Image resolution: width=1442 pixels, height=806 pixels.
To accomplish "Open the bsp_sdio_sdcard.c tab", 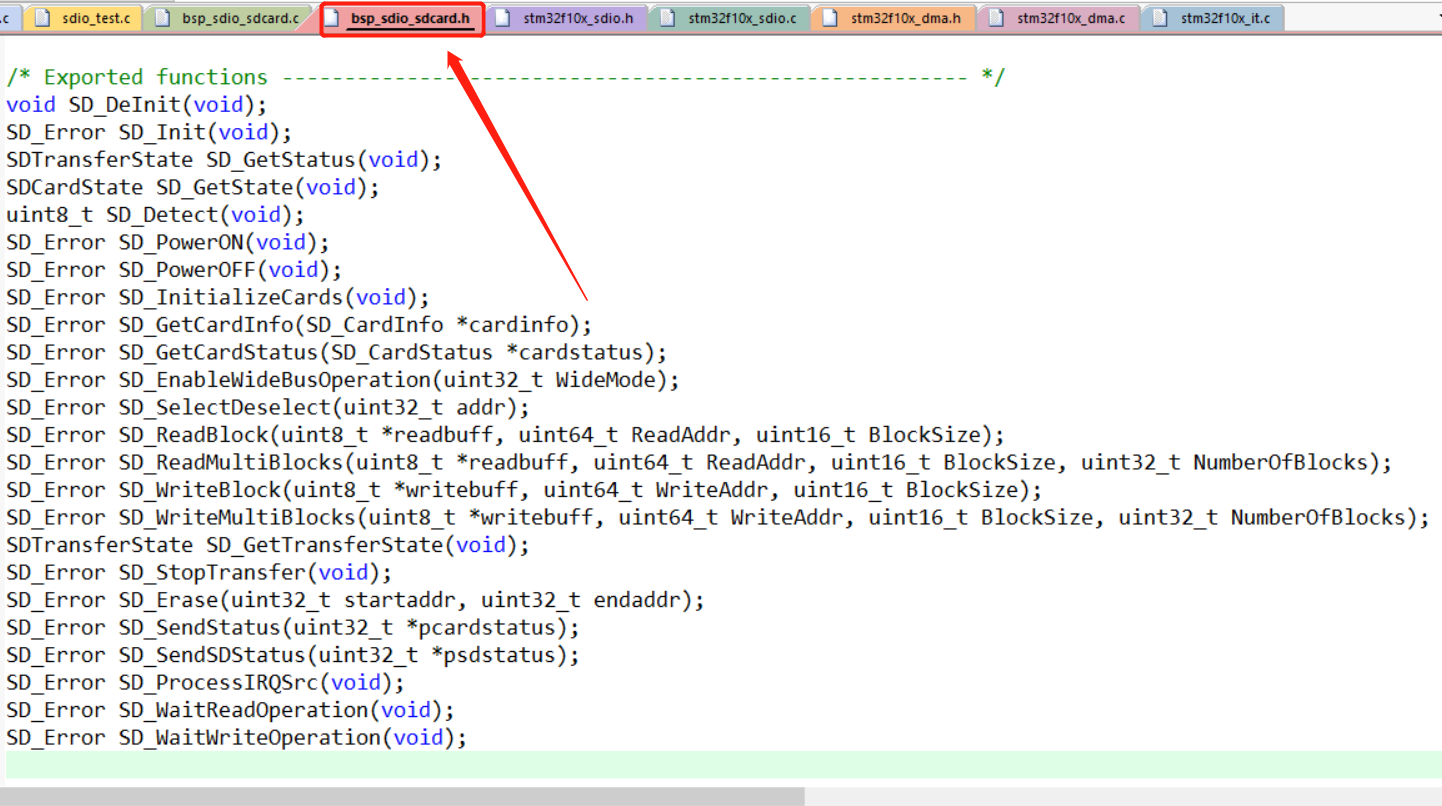I will (229, 18).
